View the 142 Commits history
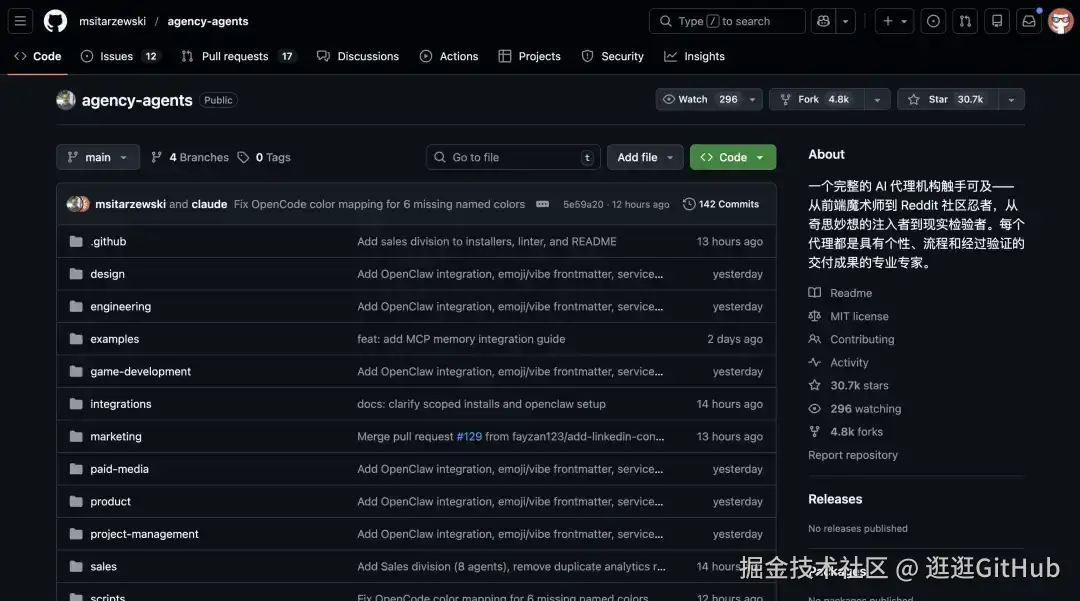1080x601 pixels. tap(721, 204)
